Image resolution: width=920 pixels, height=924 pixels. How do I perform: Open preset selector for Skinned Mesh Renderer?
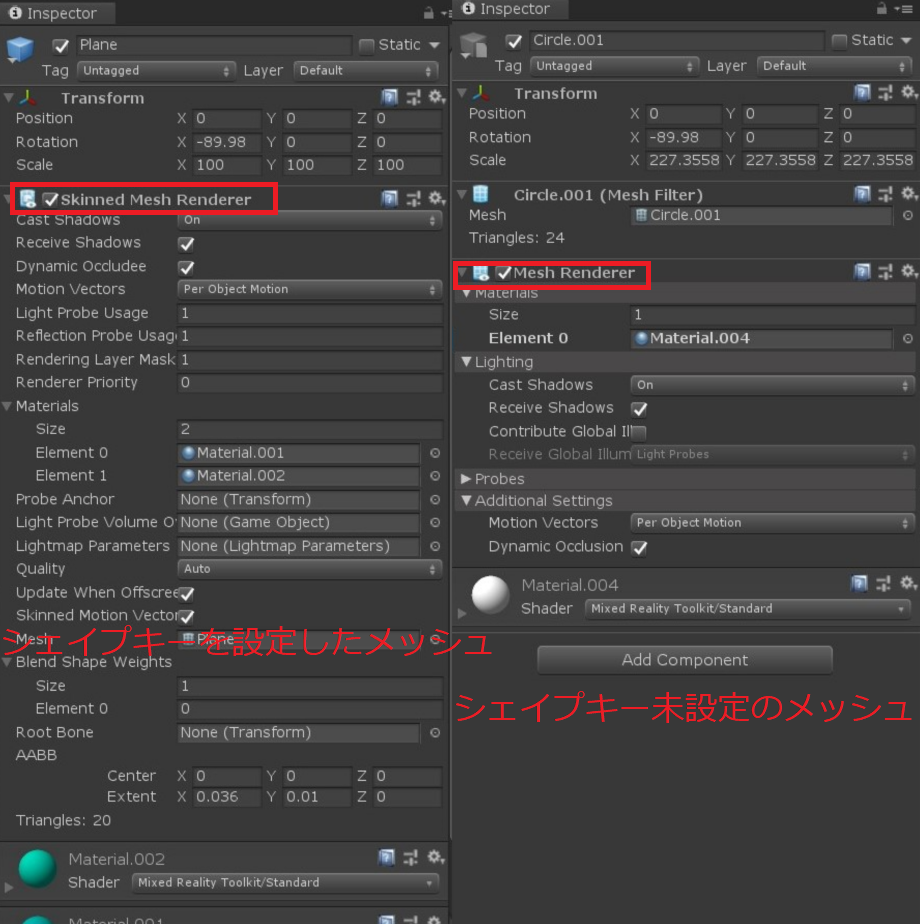(414, 199)
